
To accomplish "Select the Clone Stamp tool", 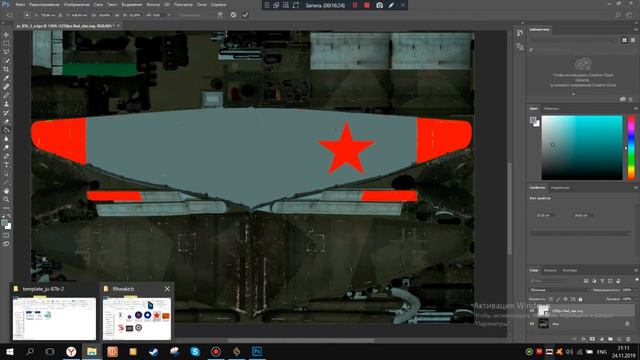I will coord(6,104).
